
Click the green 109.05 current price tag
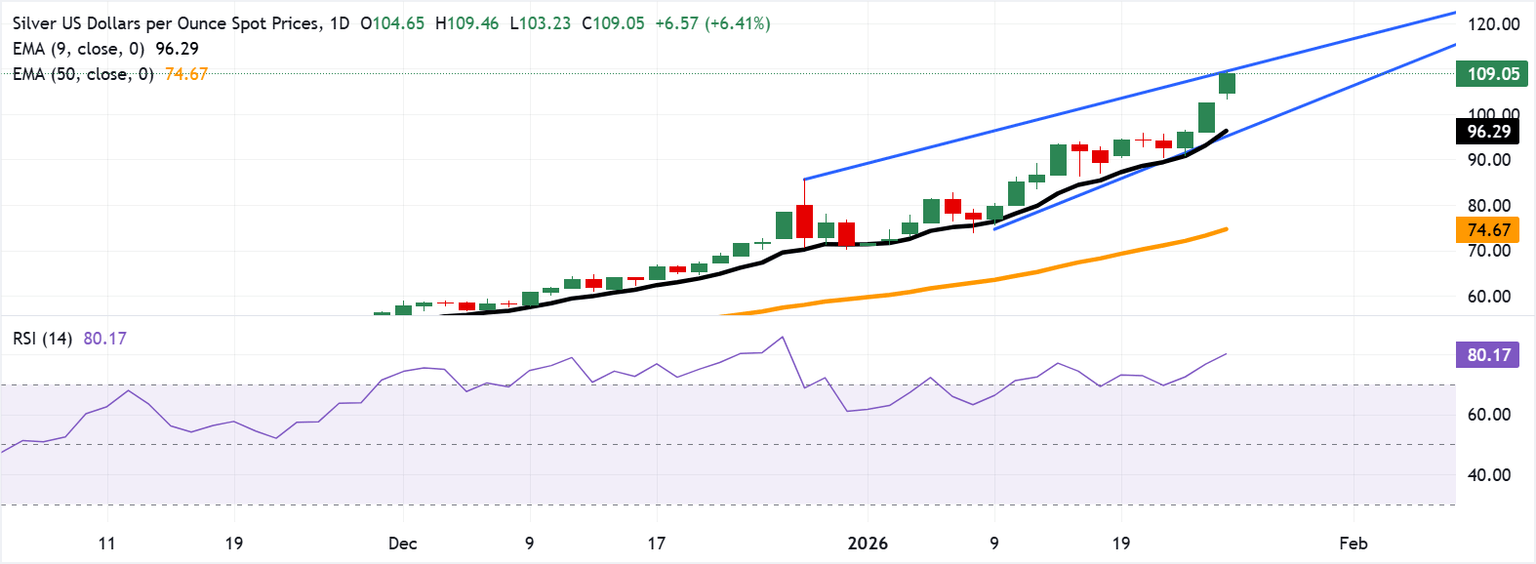pyautogui.click(x=1490, y=73)
